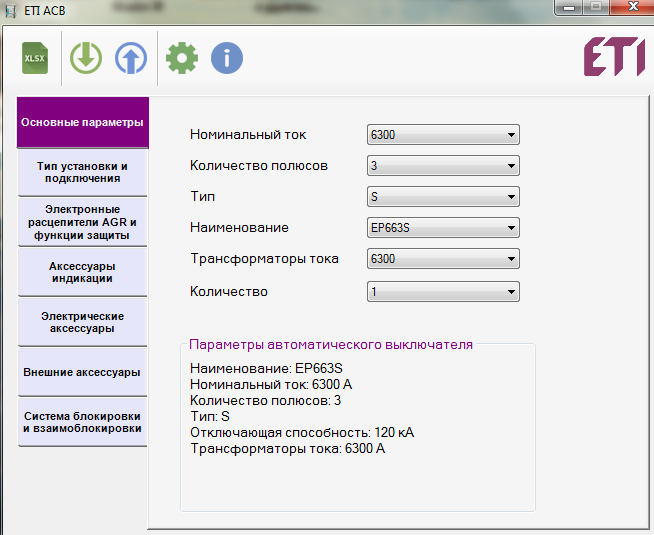This screenshot has width=654, height=535.
Task: Click Трансформаторы тока: 6300 A summary line
Action: pos(288,449)
